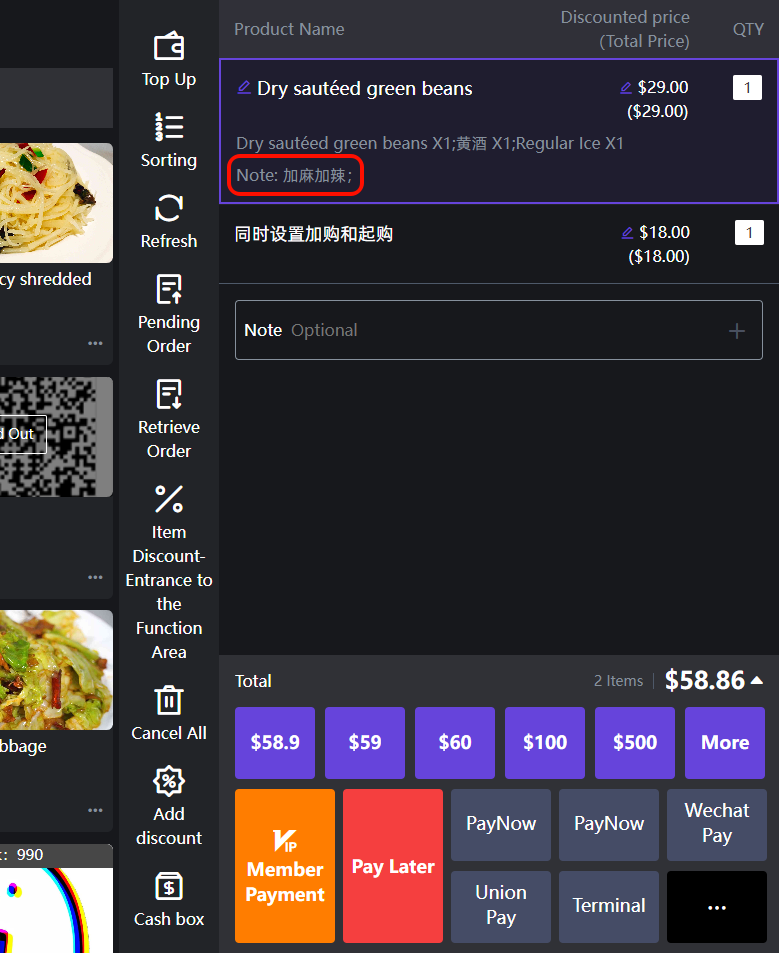Open Add discount icon

[168, 781]
